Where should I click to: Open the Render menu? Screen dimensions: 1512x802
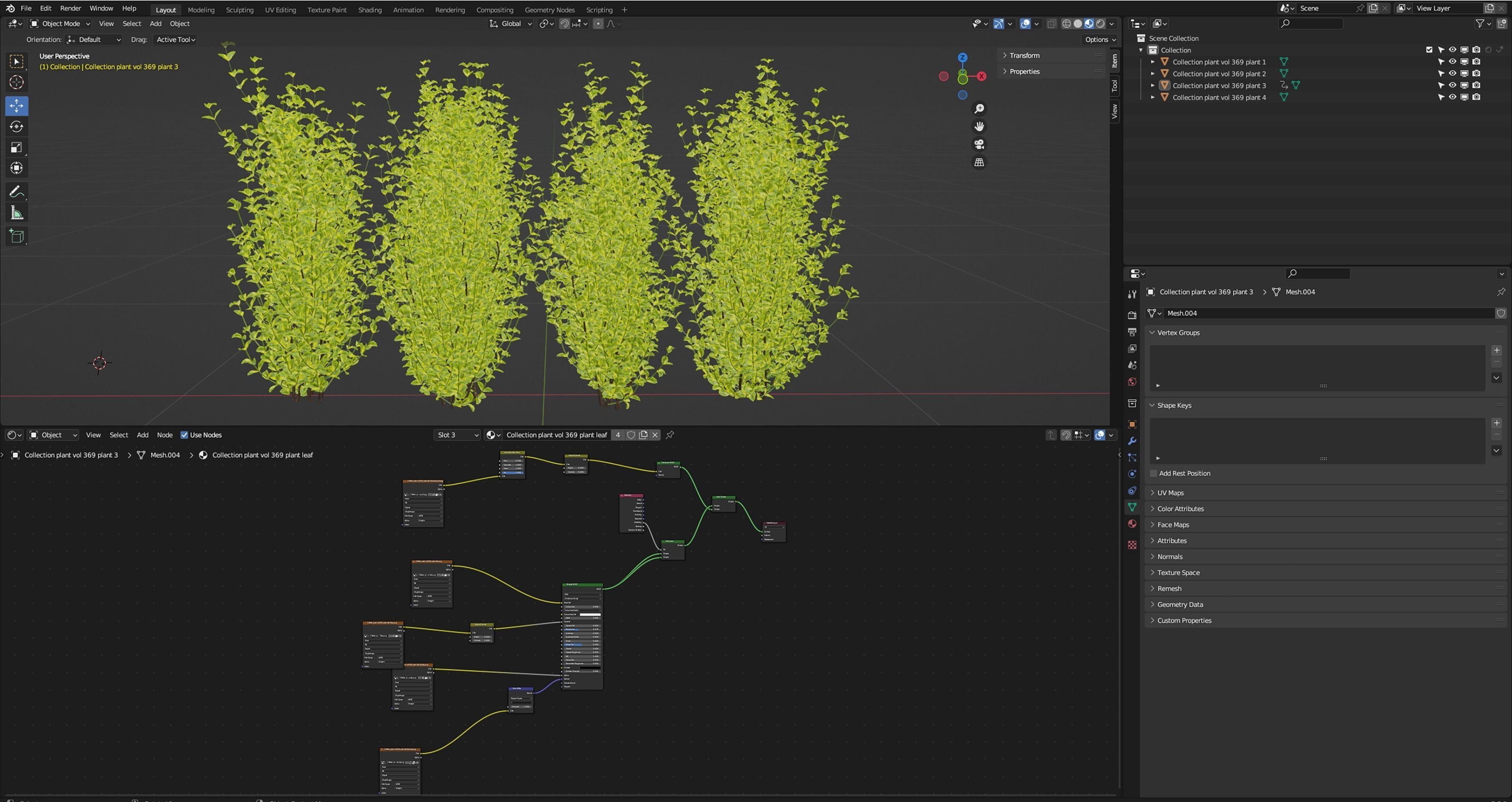click(71, 8)
